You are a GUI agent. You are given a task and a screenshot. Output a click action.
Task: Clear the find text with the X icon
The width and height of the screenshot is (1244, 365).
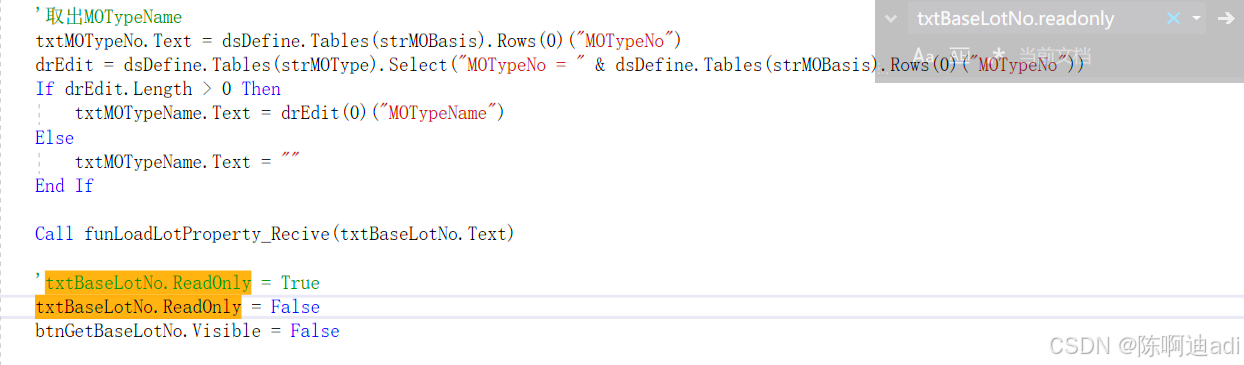1173,18
